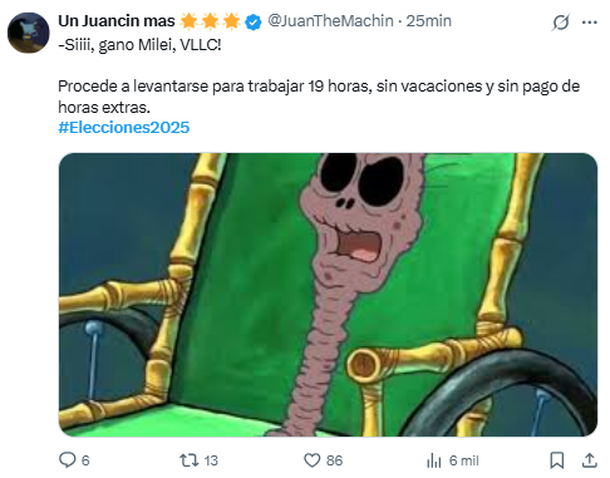610x478 pixels.
Task: Open the three-dot more options menu
Action: (x=589, y=22)
